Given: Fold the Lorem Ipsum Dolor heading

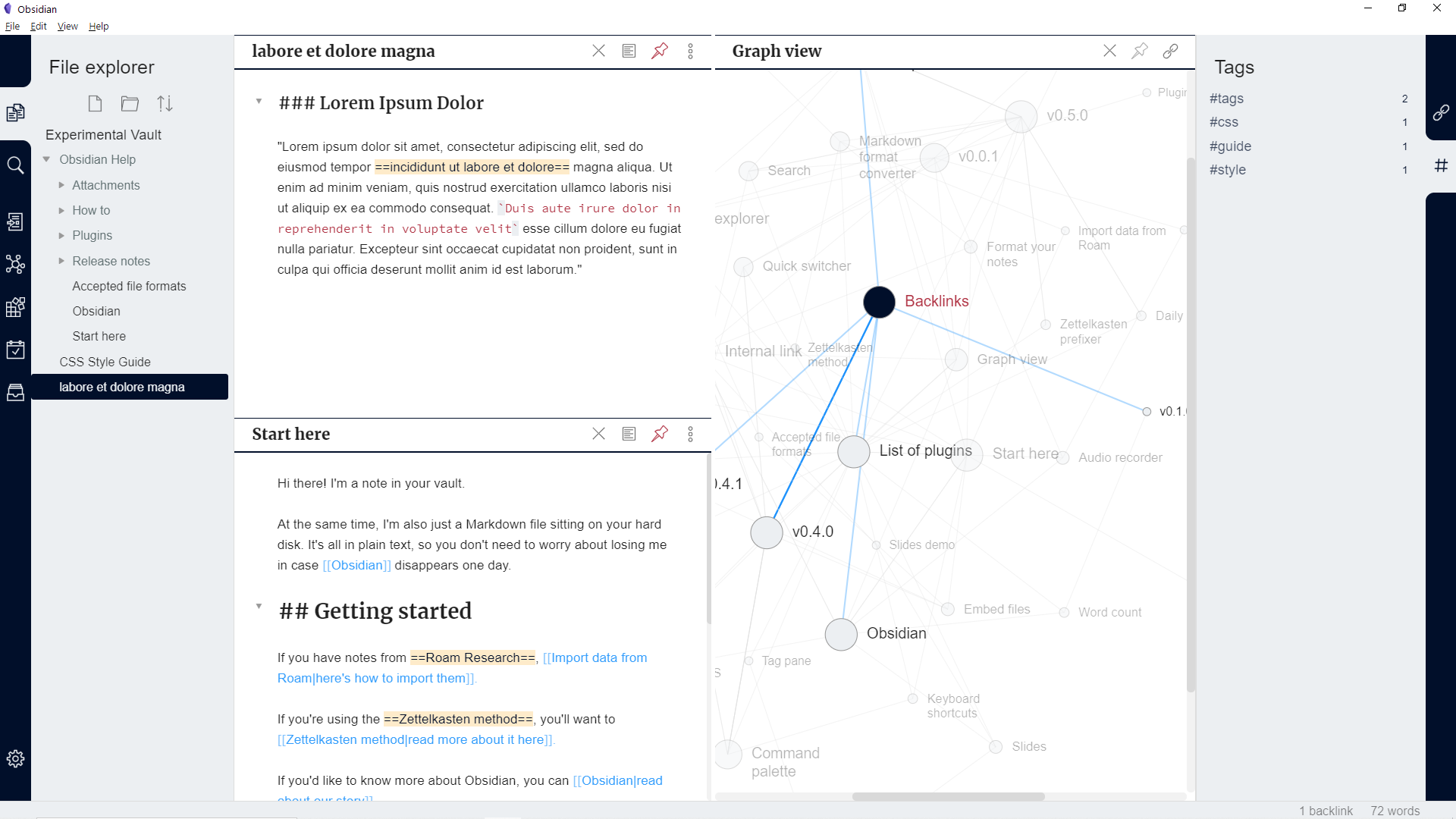Looking at the screenshot, I should [x=259, y=101].
